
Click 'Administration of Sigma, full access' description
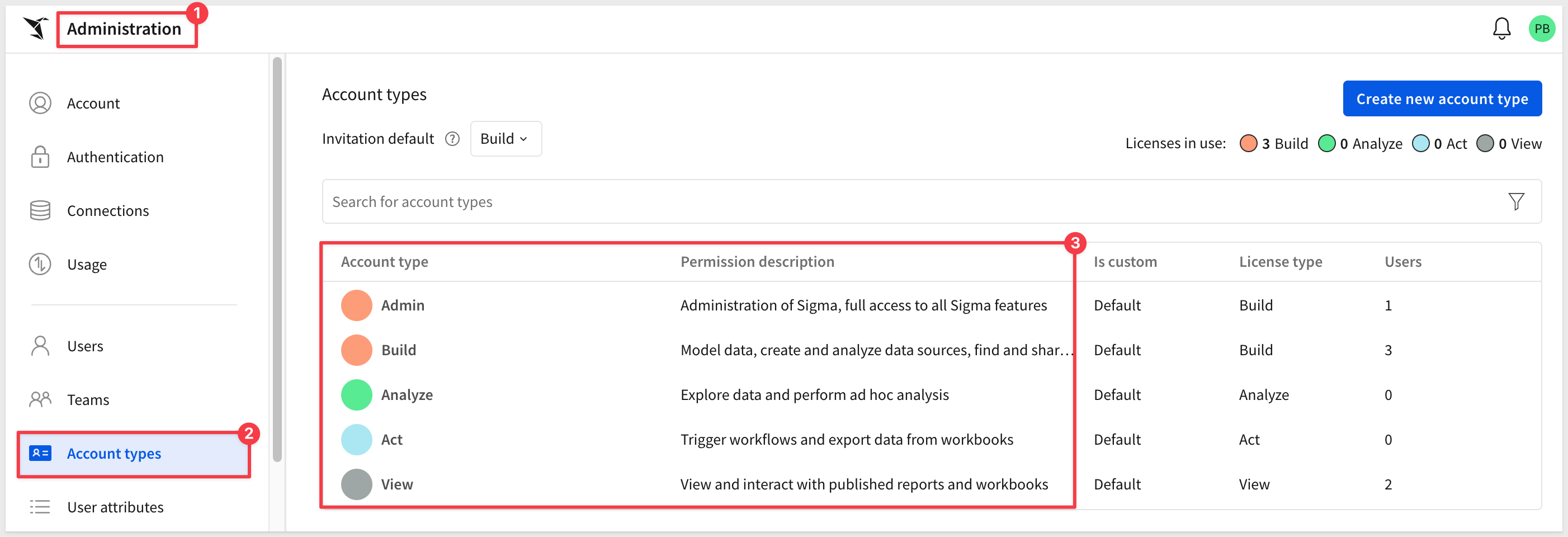click(864, 305)
